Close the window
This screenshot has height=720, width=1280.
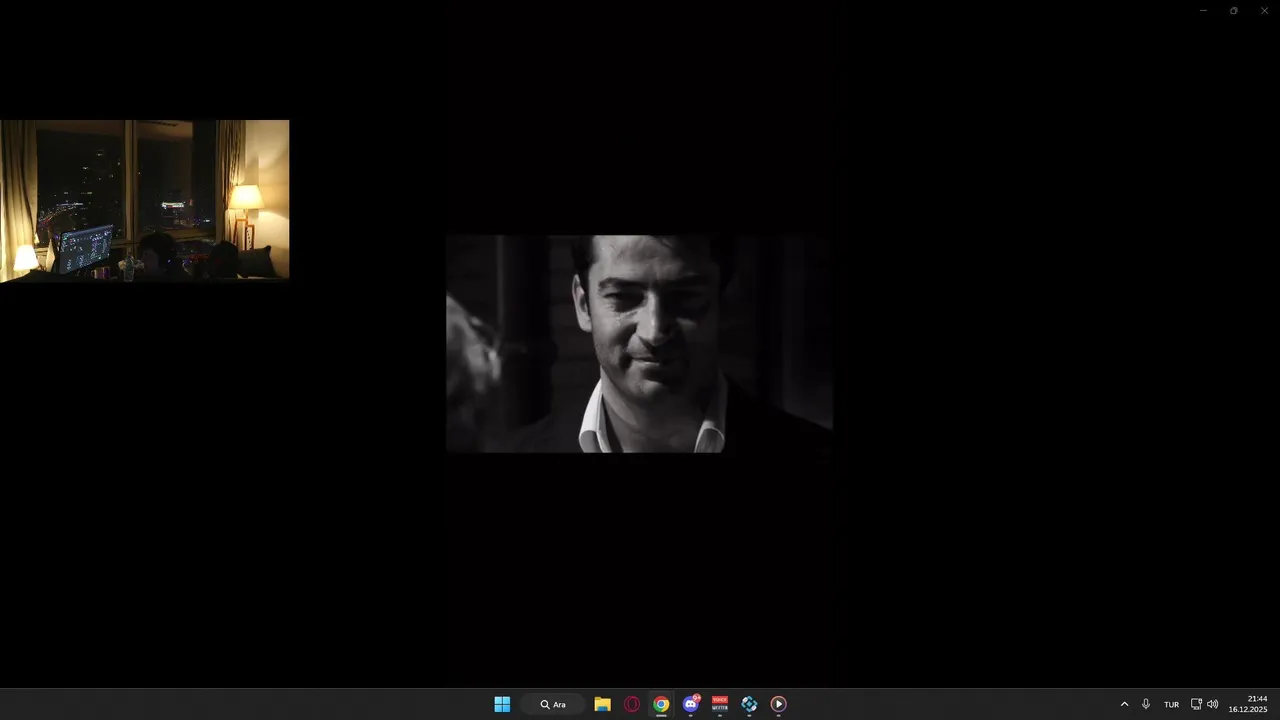point(1264,10)
